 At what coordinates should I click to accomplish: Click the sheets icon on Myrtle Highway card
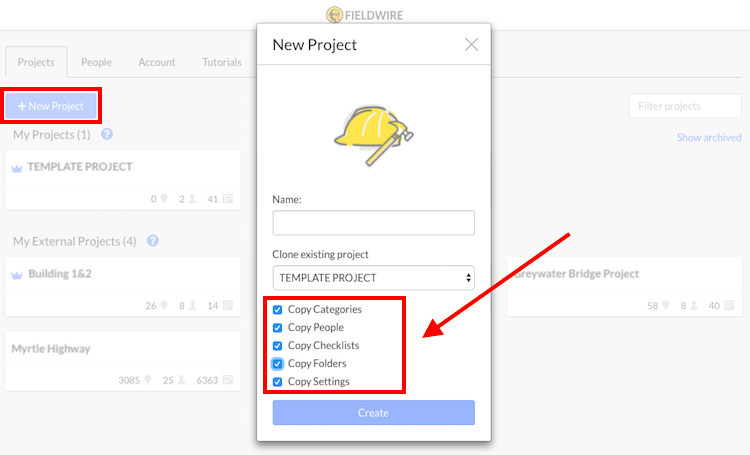[x=228, y=380]
